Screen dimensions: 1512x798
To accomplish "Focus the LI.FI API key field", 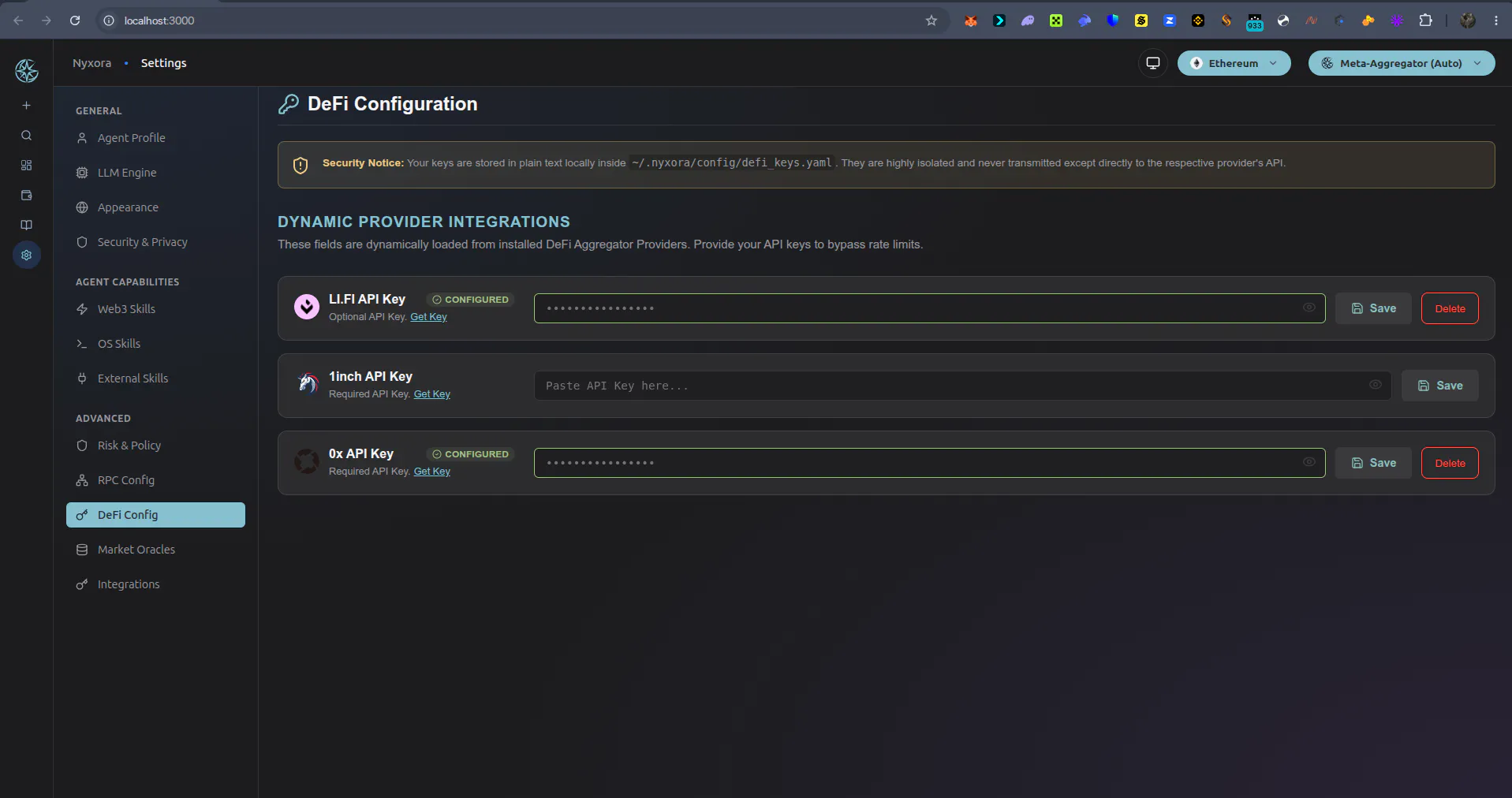I will (x=929, y=308).
